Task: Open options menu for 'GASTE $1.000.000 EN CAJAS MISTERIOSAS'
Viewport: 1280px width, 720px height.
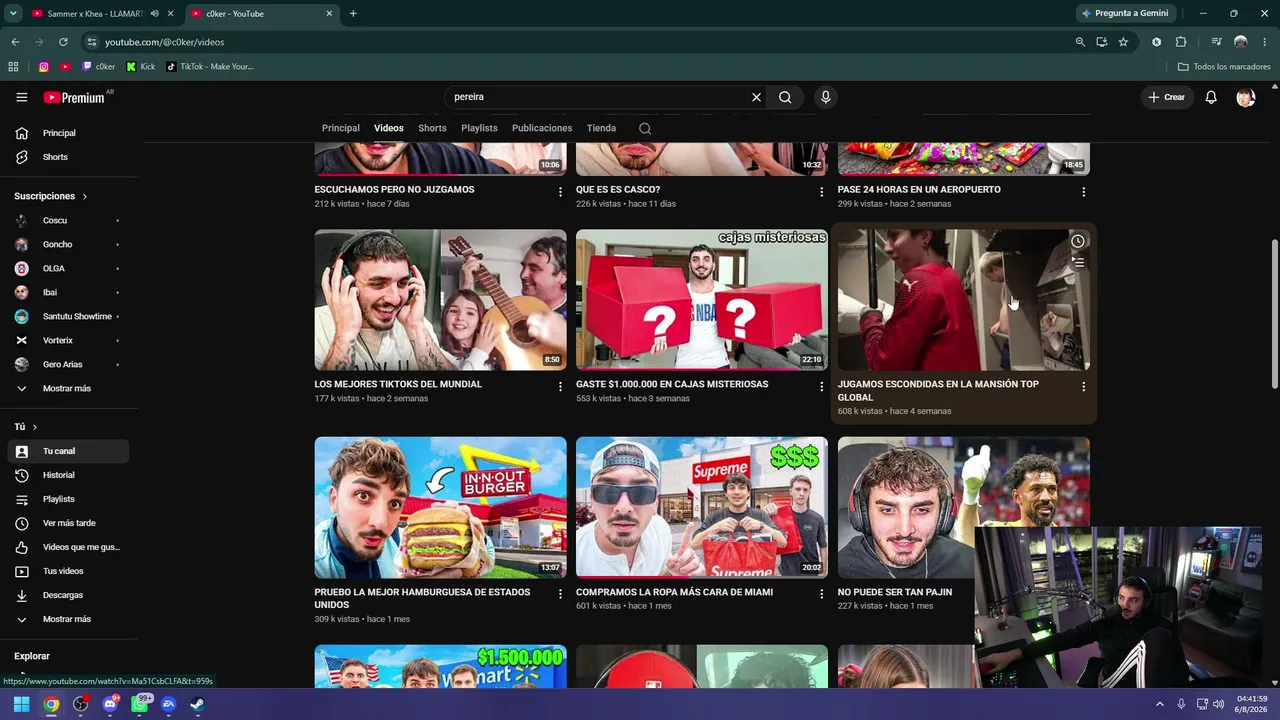Action: 822,386
